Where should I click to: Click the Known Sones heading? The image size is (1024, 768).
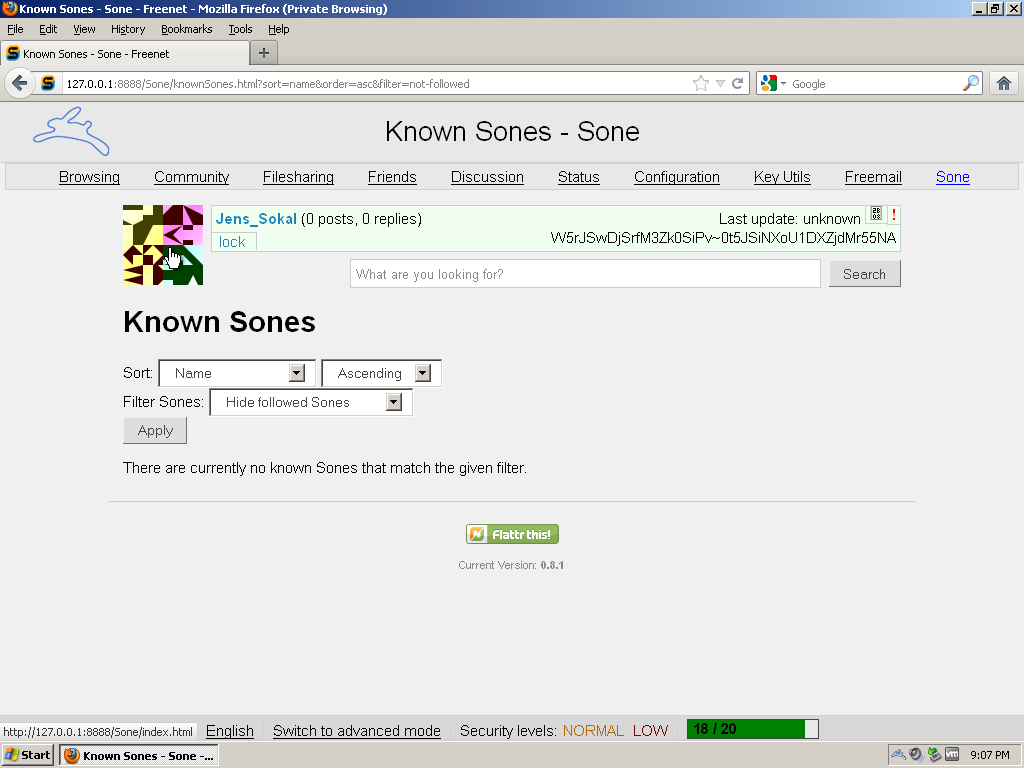(x=219, y=321)
